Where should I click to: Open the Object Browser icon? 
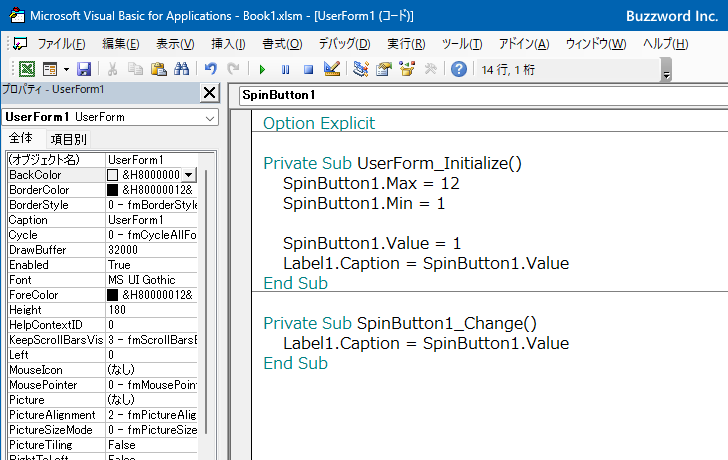pos(407,69)
